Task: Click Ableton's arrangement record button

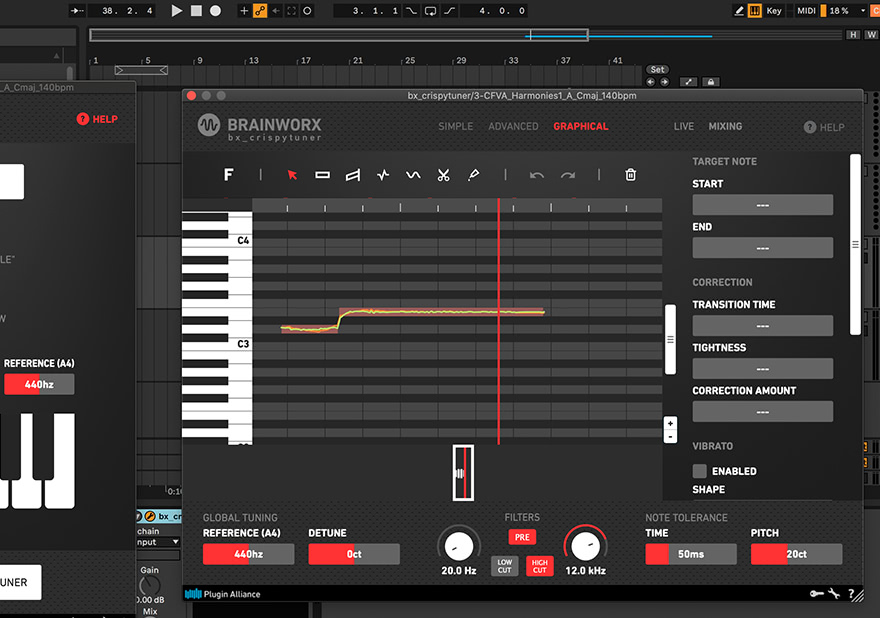Action: point(216,11)
